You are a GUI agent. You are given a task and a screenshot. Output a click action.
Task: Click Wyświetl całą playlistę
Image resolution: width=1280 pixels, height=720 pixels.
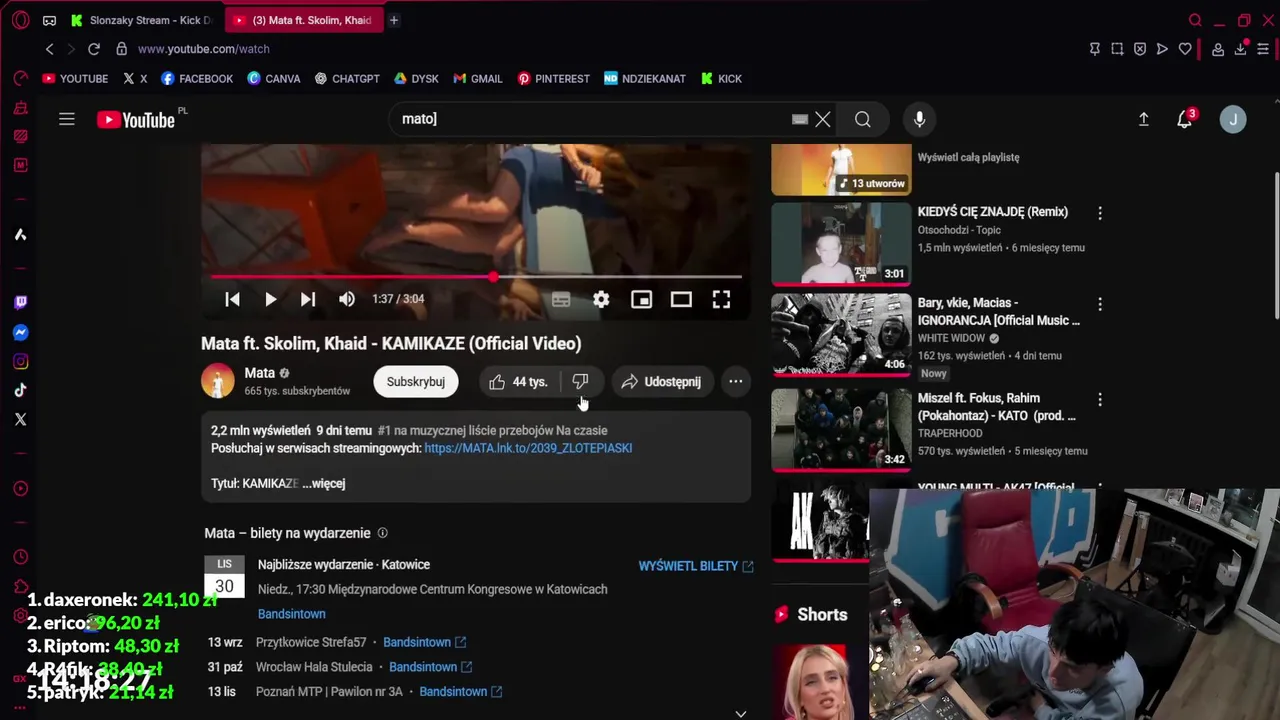click(x=969, y=158)
